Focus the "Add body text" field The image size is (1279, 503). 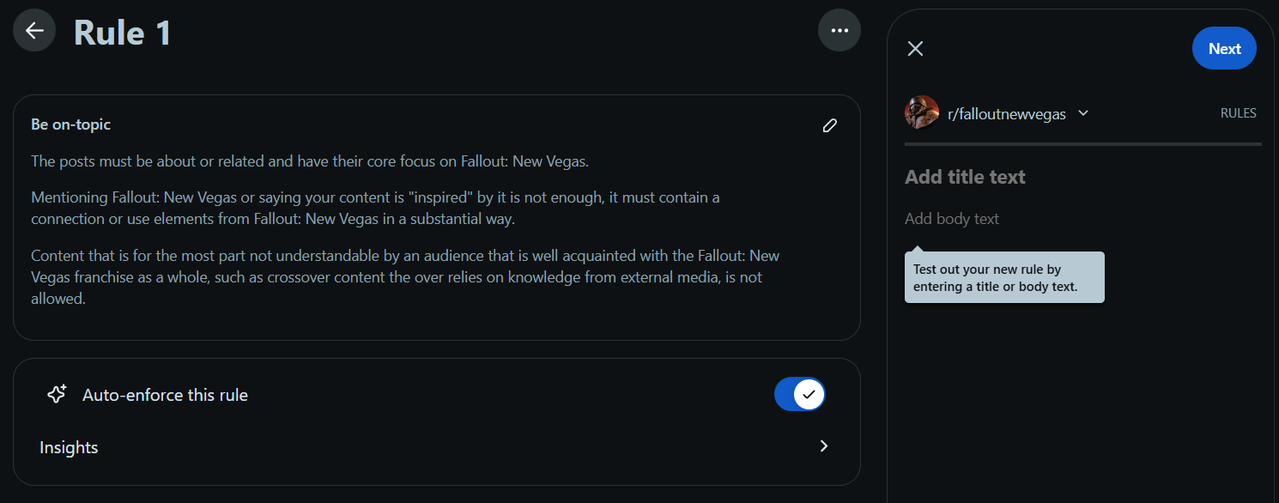tap(1080, 219)
